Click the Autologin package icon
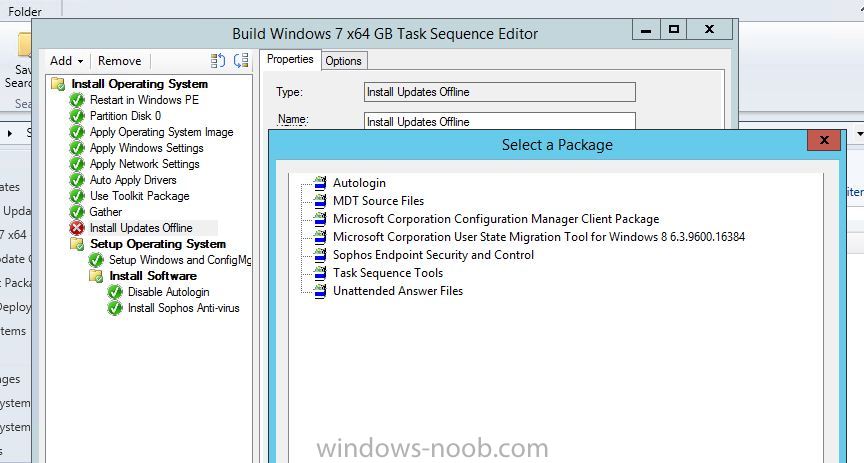The height and width of the screenshot is (463, 864). 320,183
